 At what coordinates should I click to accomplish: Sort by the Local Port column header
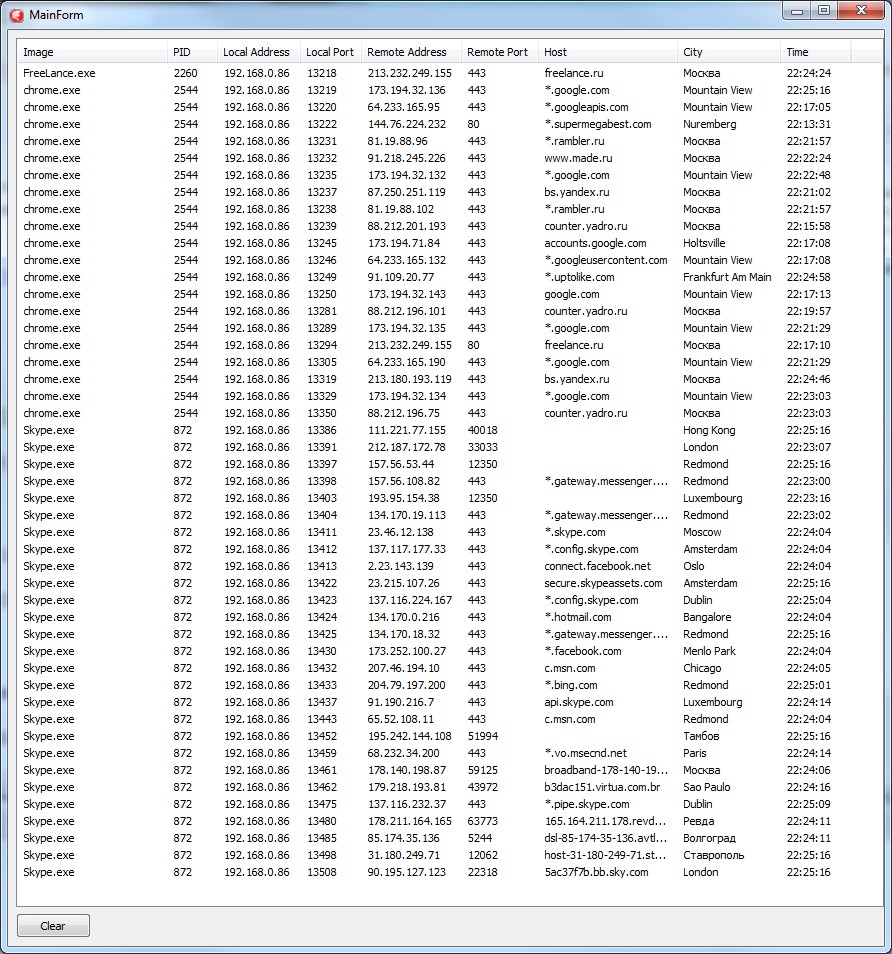(x=331, y=52)
